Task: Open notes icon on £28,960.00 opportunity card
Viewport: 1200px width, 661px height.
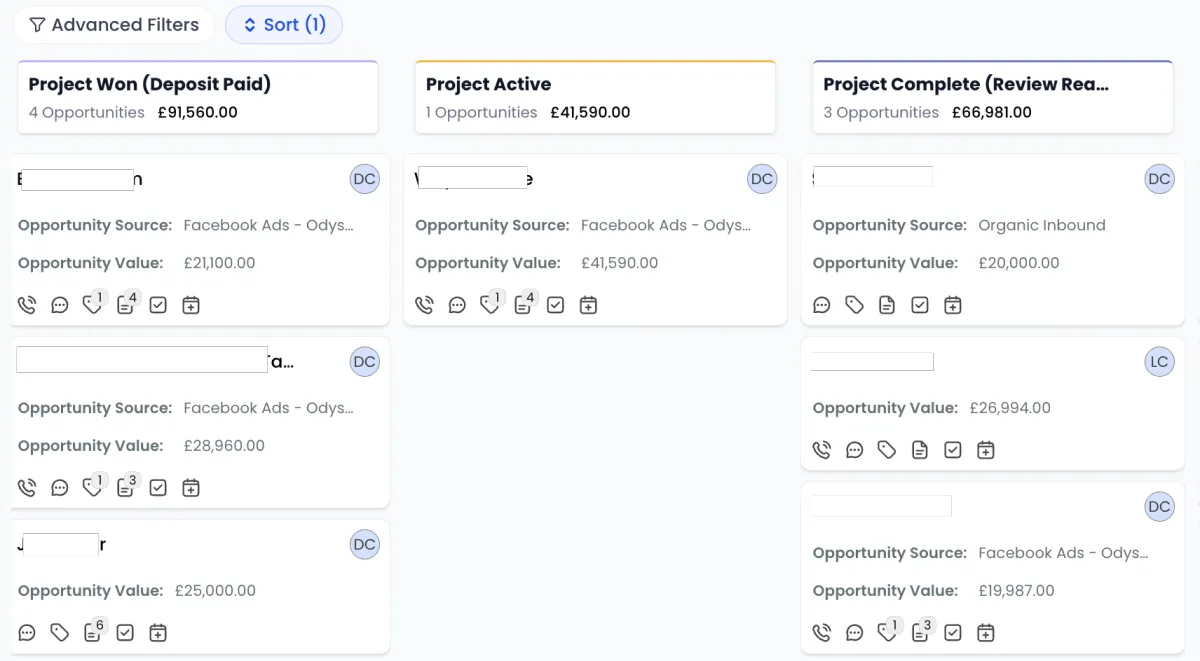Action: tap(125, 488)
